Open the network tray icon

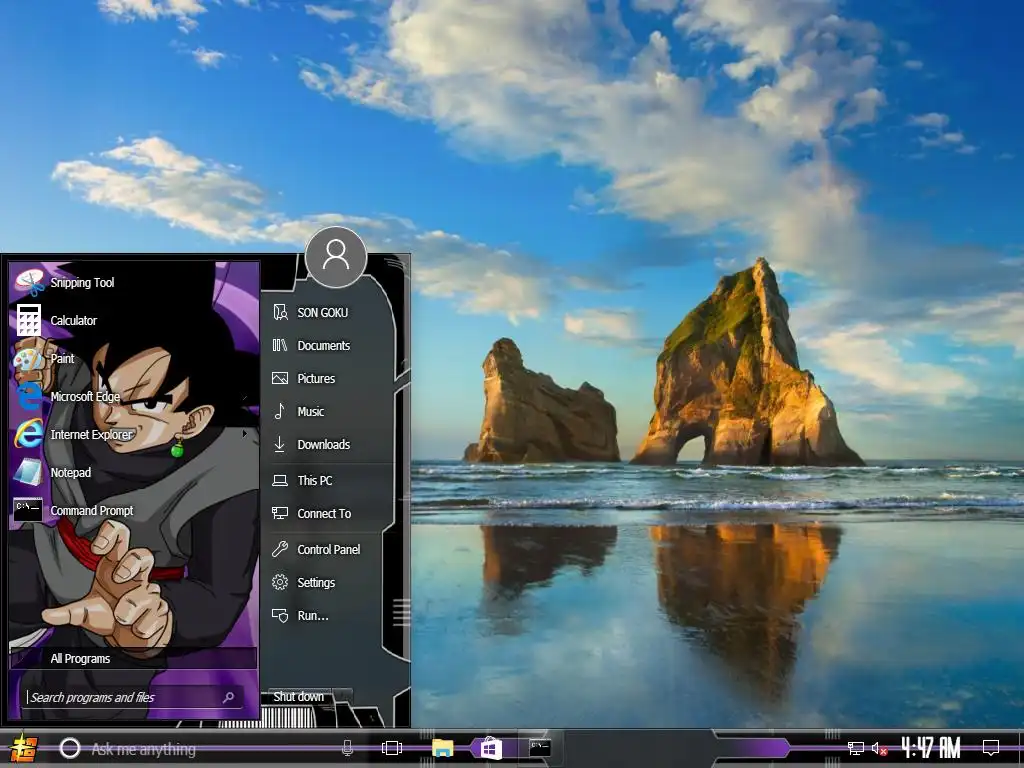click(x=856, y=748)
